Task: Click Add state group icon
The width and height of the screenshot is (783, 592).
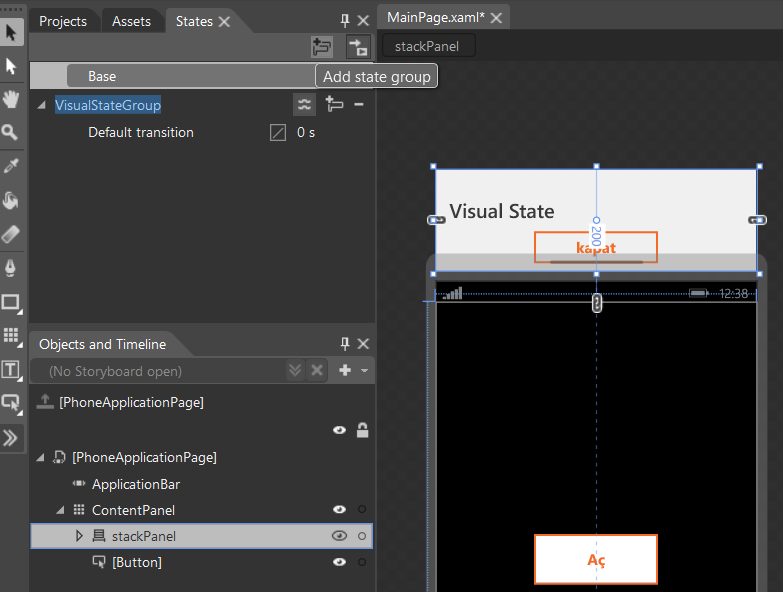Action: (322, 47)
